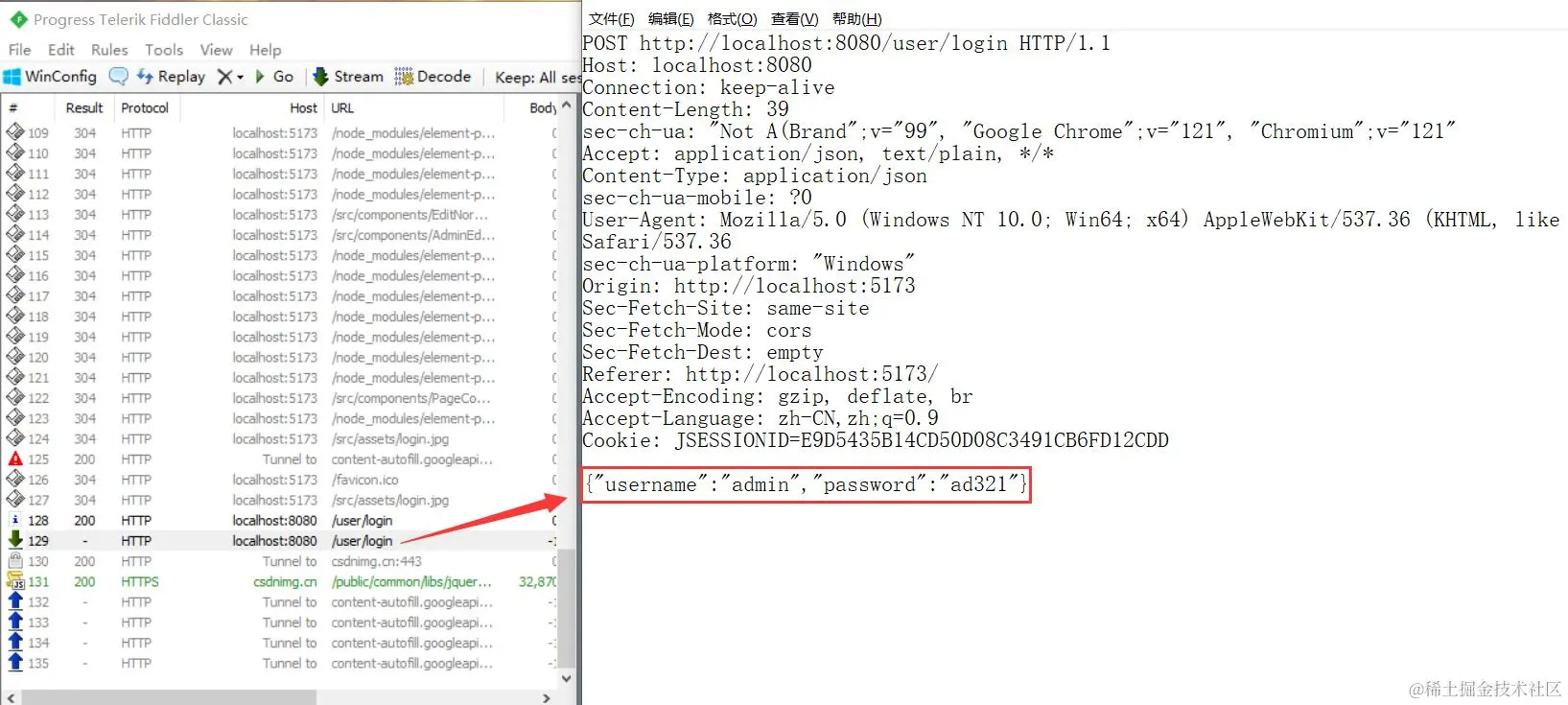Open the 文件(F) menu in the text viewer
The image size is (1568, 705).
pos(612,19)
